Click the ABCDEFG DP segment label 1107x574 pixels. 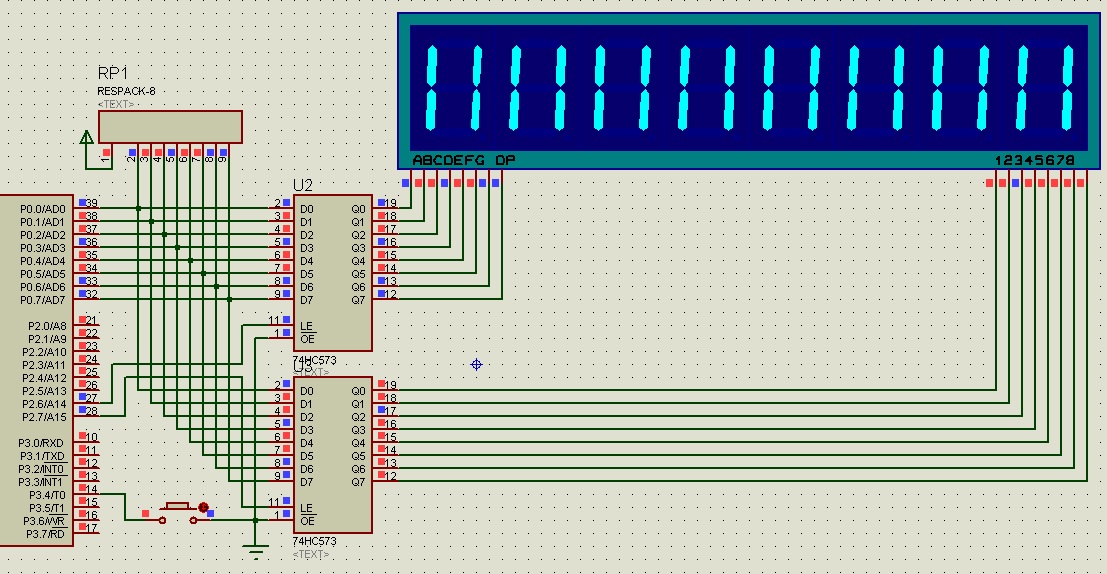coord(464,160)
